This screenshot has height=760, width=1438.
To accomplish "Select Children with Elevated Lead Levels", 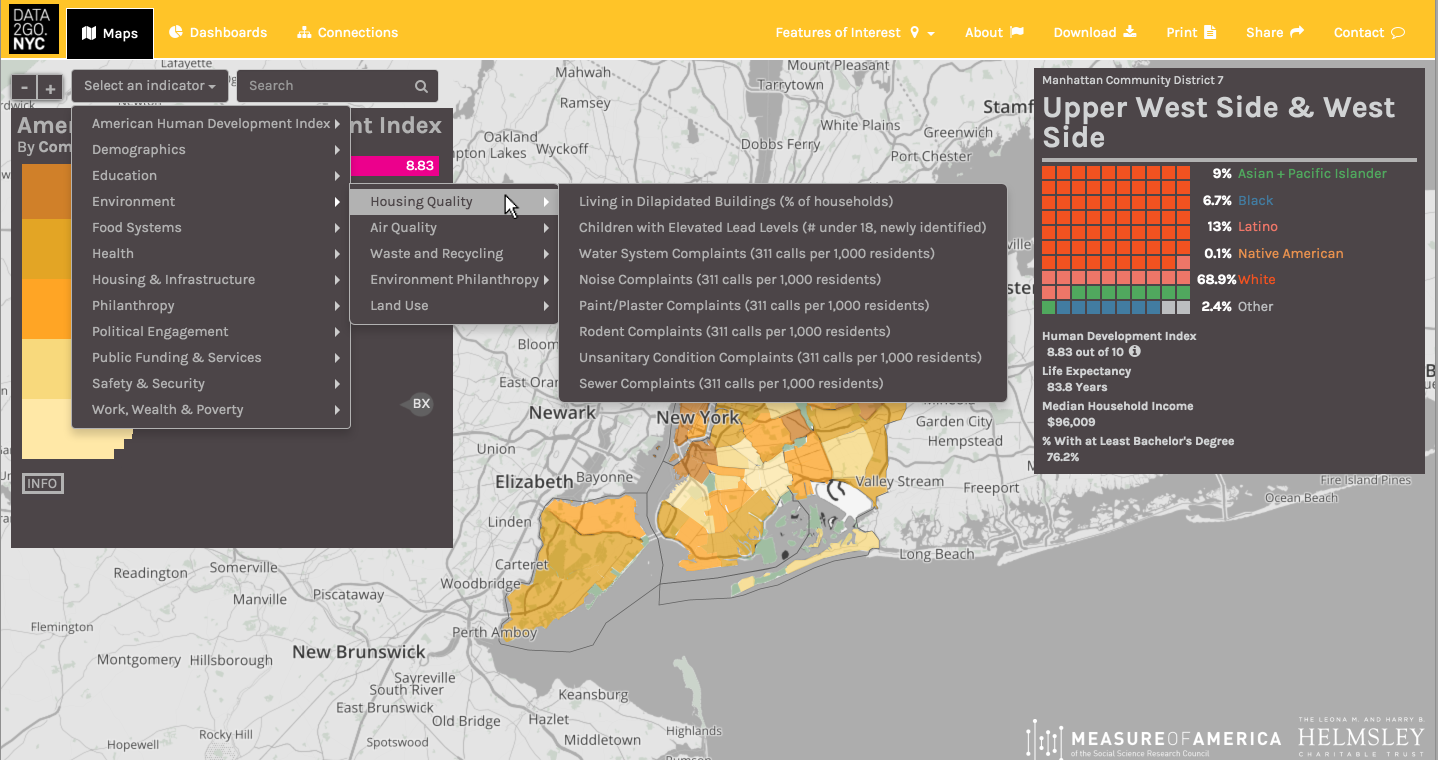I will (782, 228).
